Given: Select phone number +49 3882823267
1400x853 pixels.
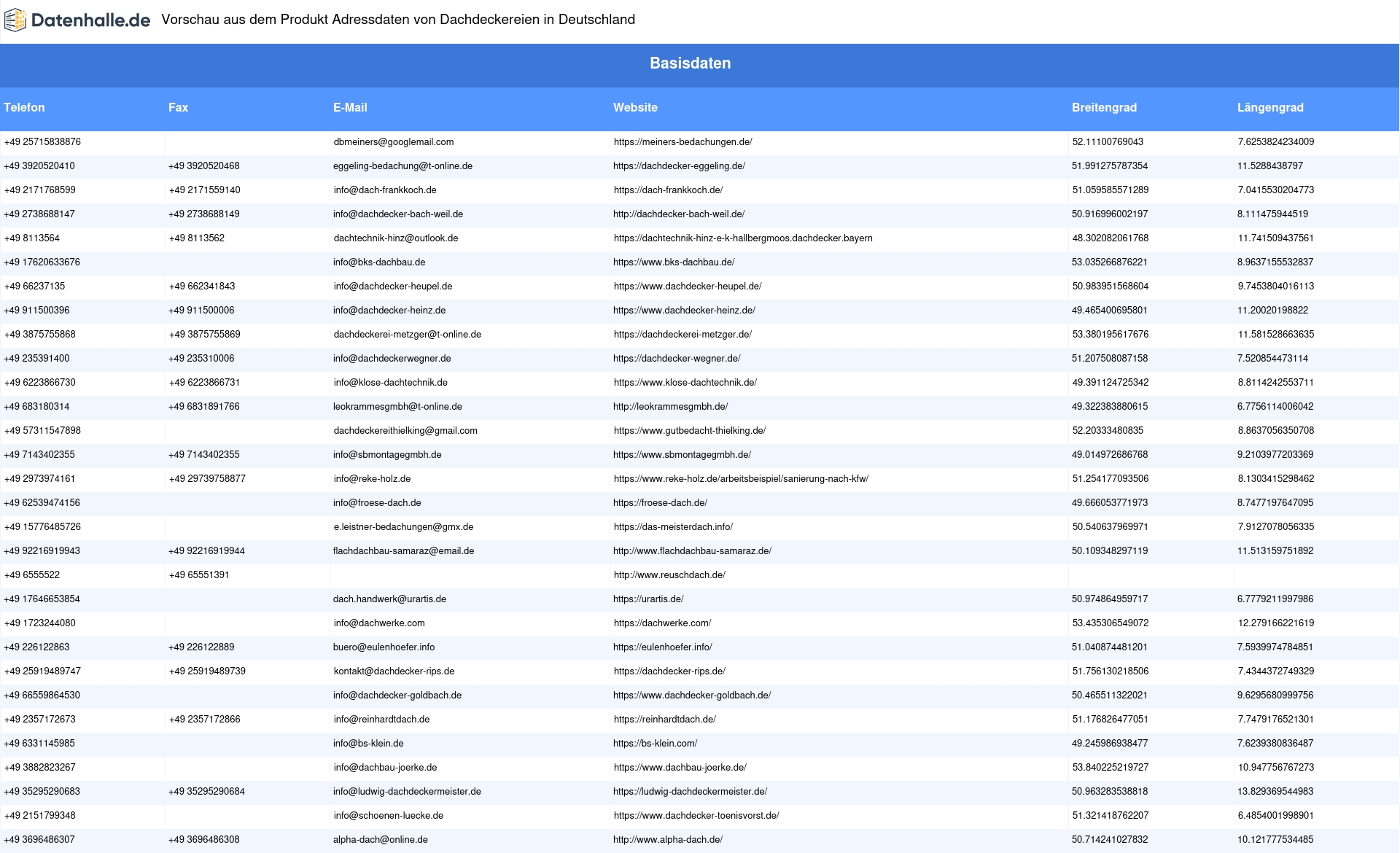Looking at the screenshot, I should (x=39, y=768).
